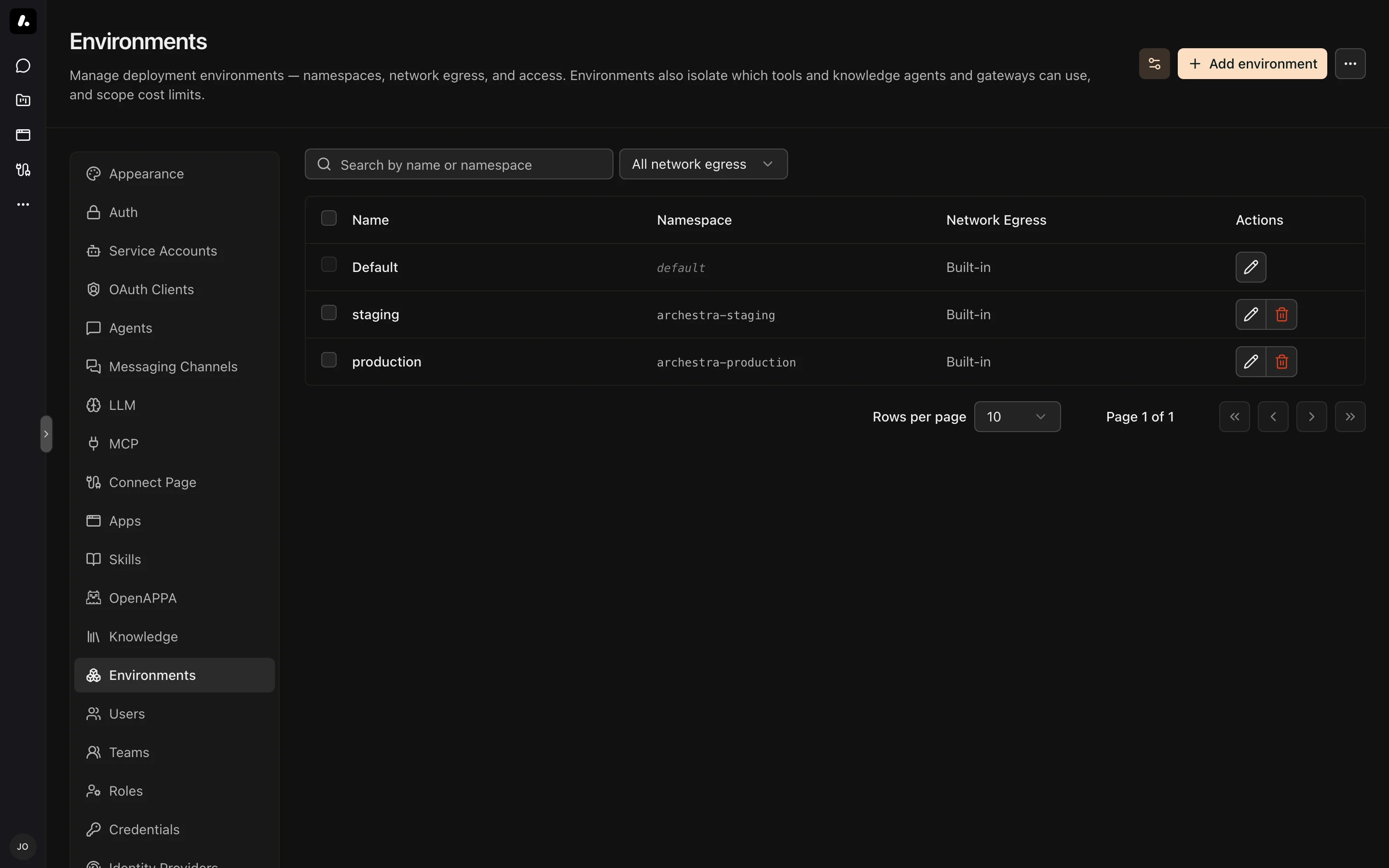1389x868 pixels.
Task: Check the staging row checkbox
Action: (x=329, y=312)
